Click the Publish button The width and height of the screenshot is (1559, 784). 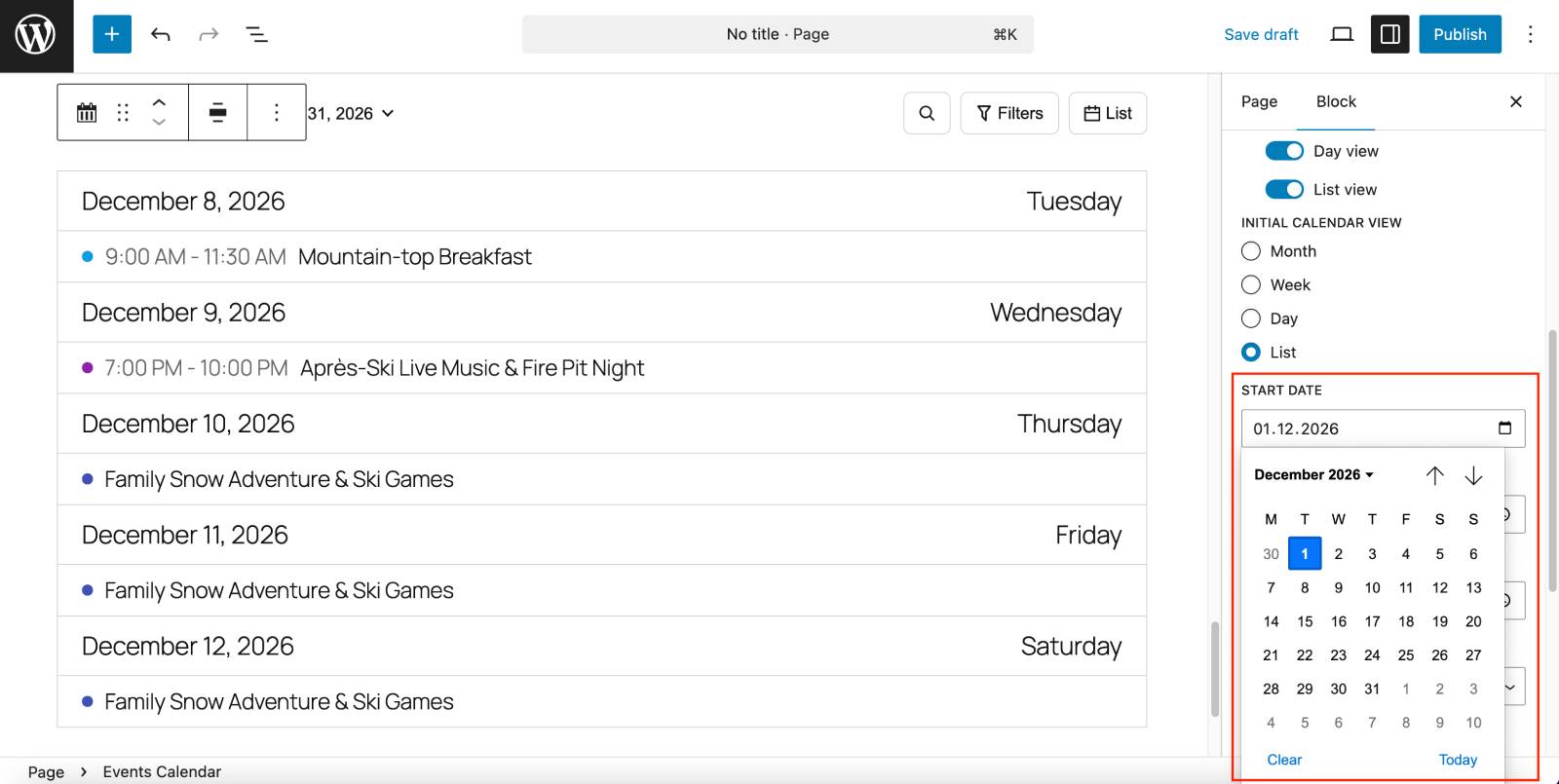tap(1459, 35)
